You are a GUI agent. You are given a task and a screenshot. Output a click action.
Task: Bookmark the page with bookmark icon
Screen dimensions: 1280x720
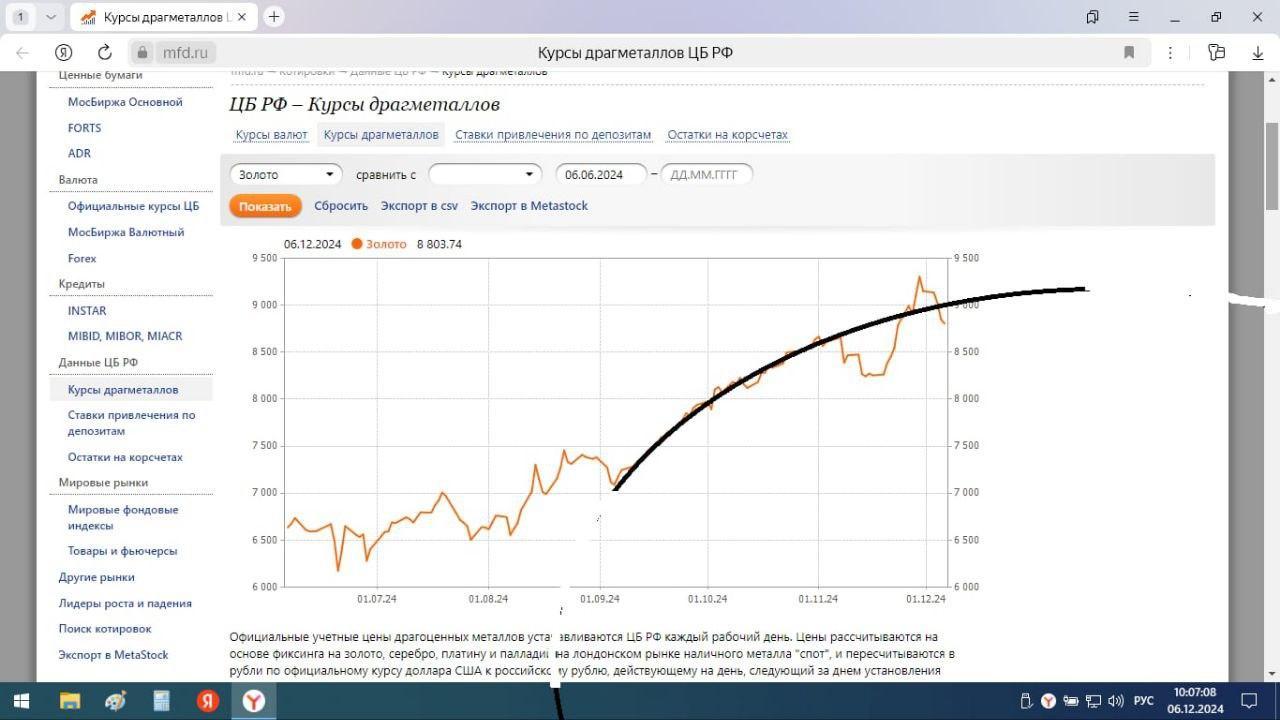click(1129, 53)
